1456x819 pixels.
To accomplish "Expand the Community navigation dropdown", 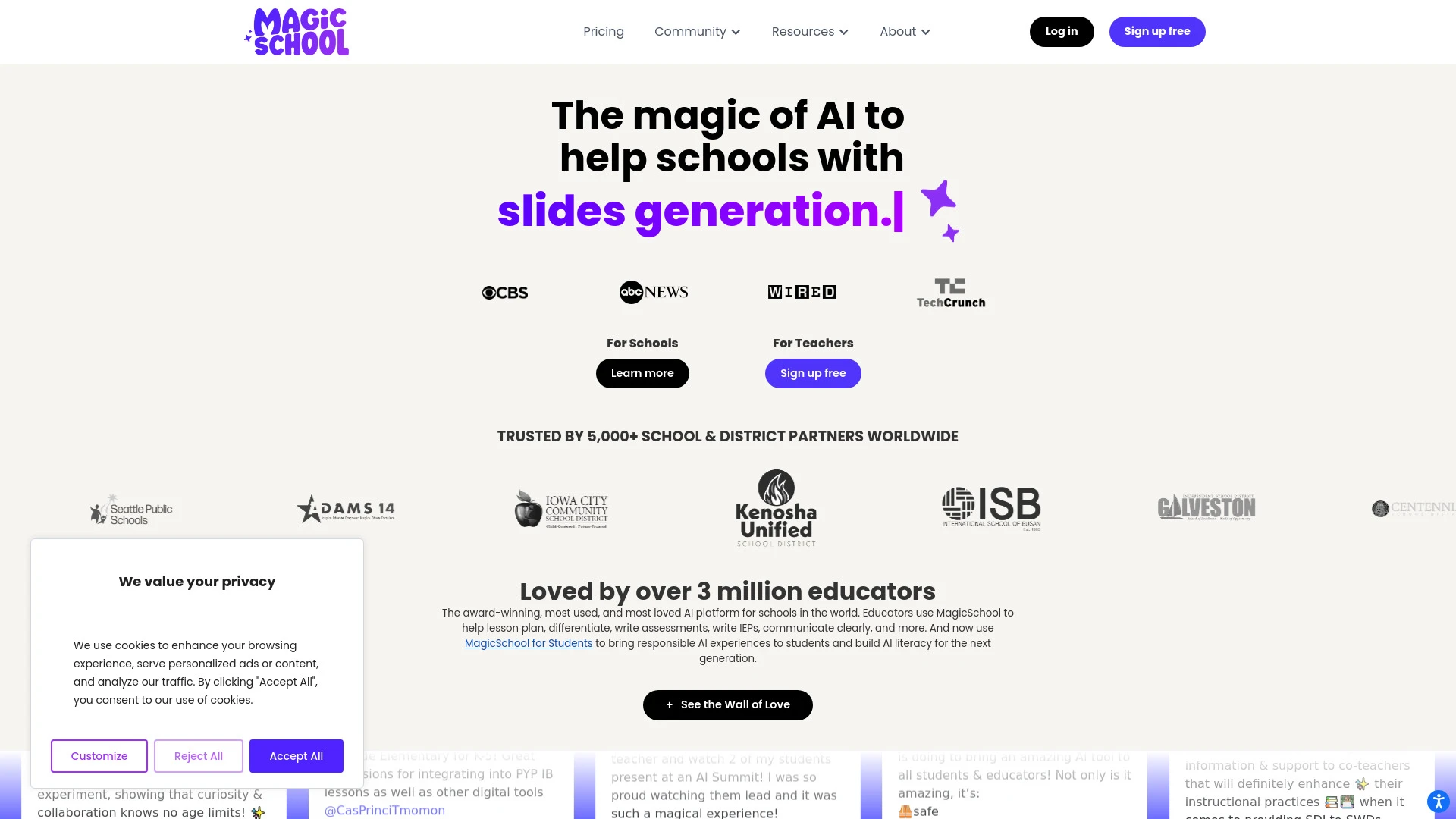I will pos(697,31).
